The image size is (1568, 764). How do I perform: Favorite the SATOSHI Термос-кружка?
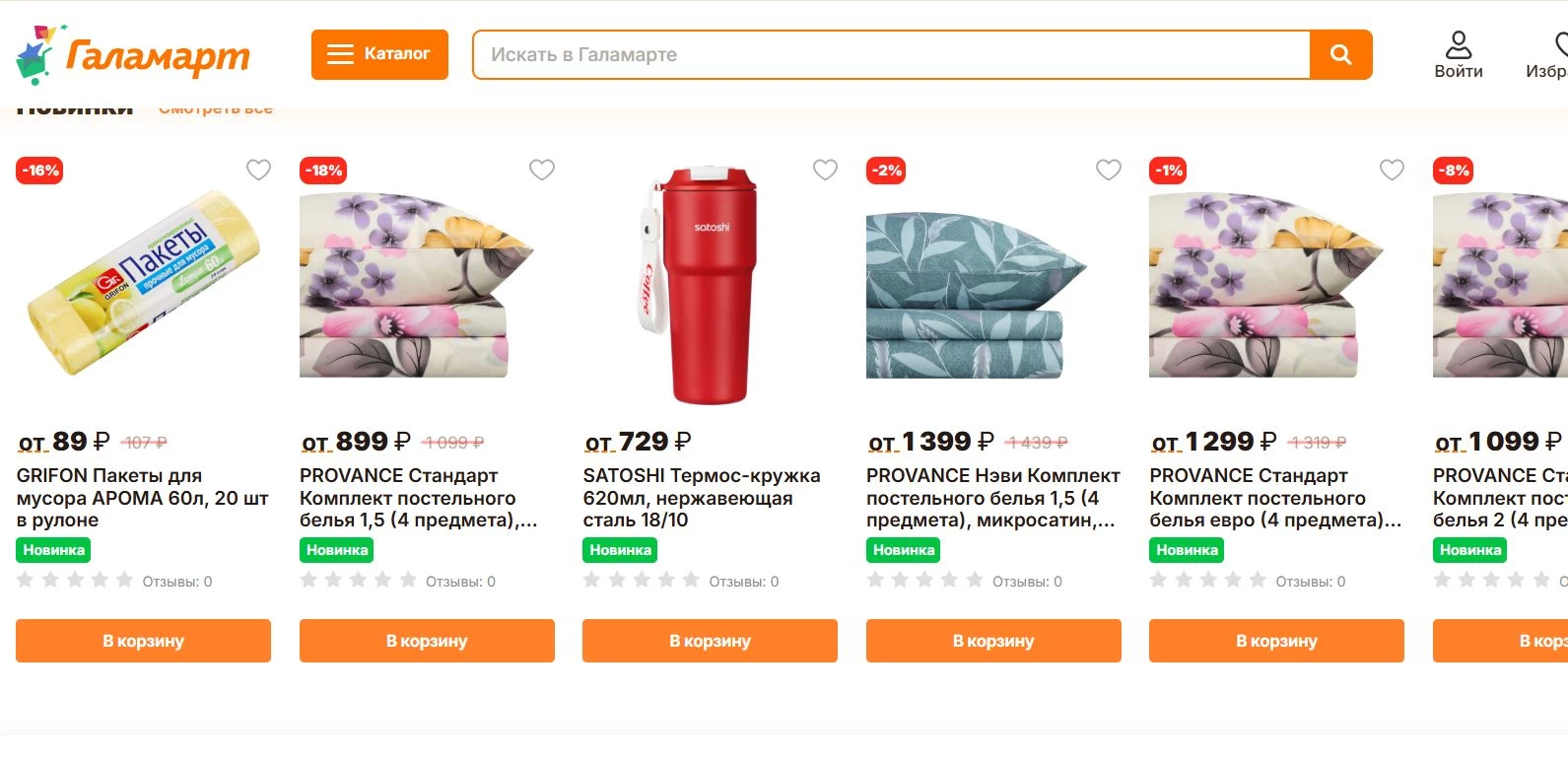point(824,170)
